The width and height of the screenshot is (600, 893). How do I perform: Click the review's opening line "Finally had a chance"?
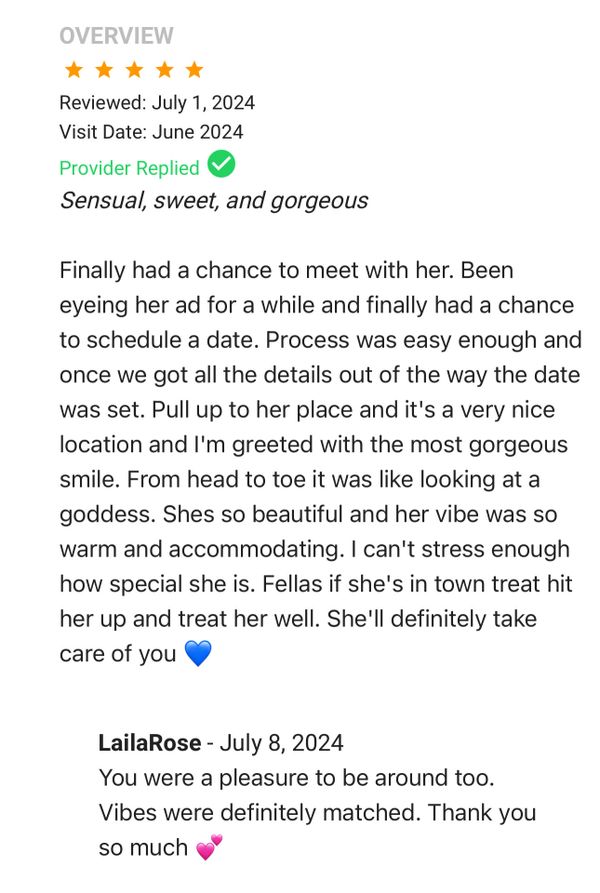tap(161, 271)
